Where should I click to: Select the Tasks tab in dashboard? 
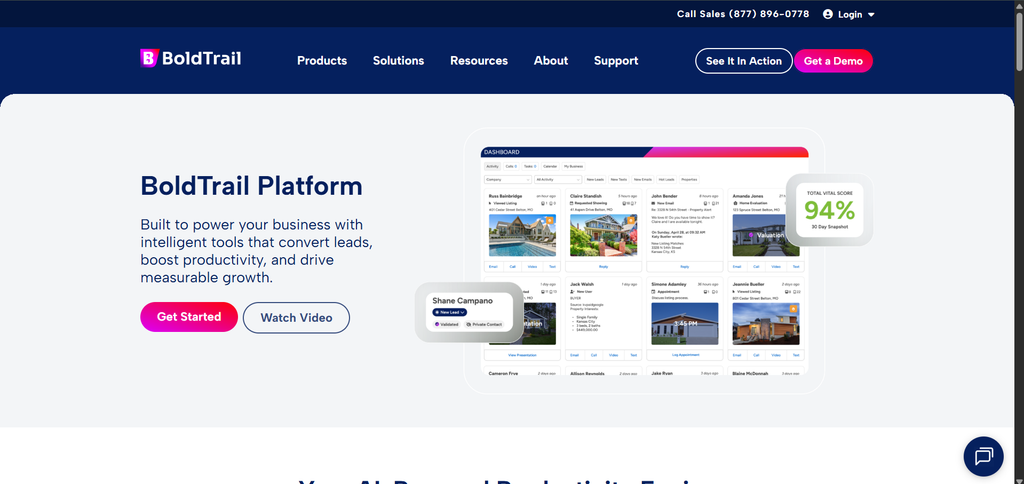tap(530, 167)
